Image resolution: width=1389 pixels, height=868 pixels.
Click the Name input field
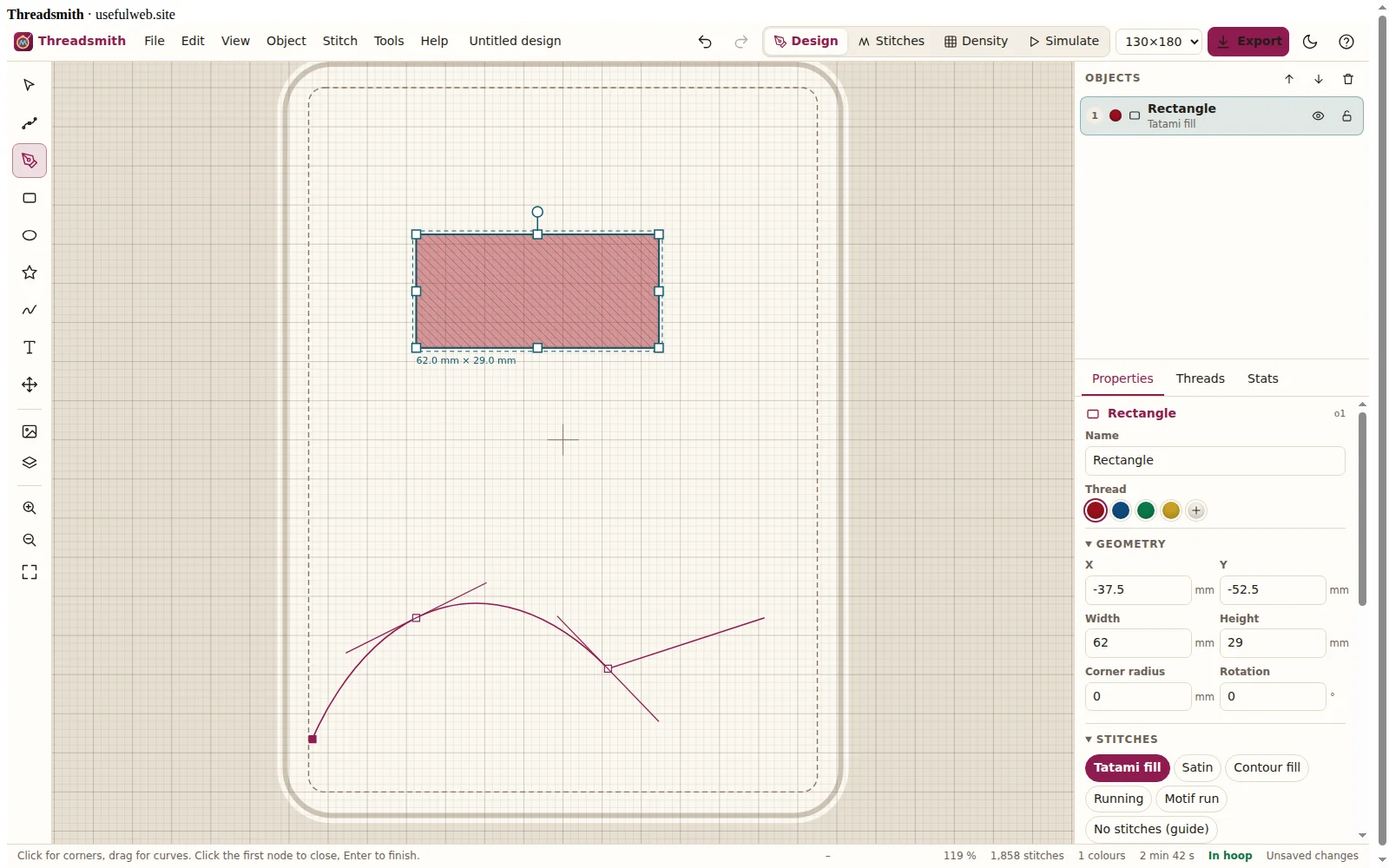point(1215,461)
